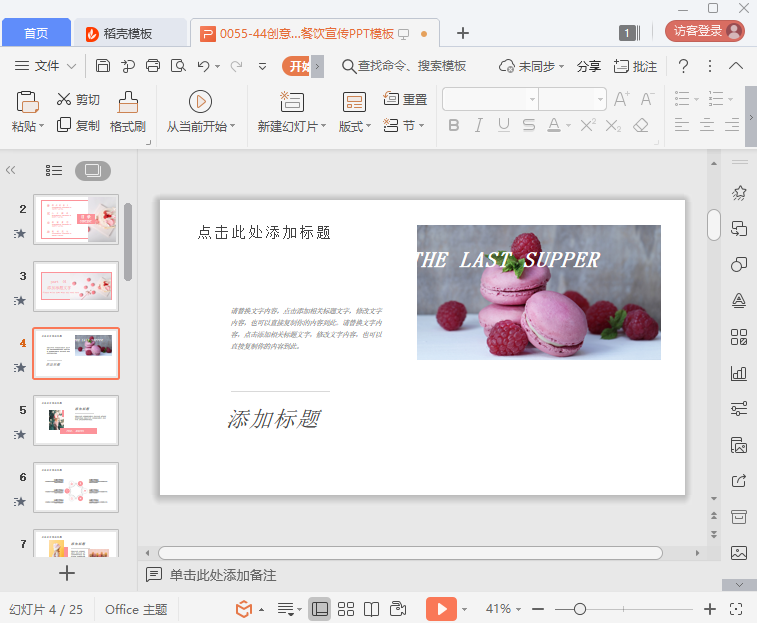Open the notes icon beside 单击此处添加备注
Screen dimensions: 757x623
point(154,575)
